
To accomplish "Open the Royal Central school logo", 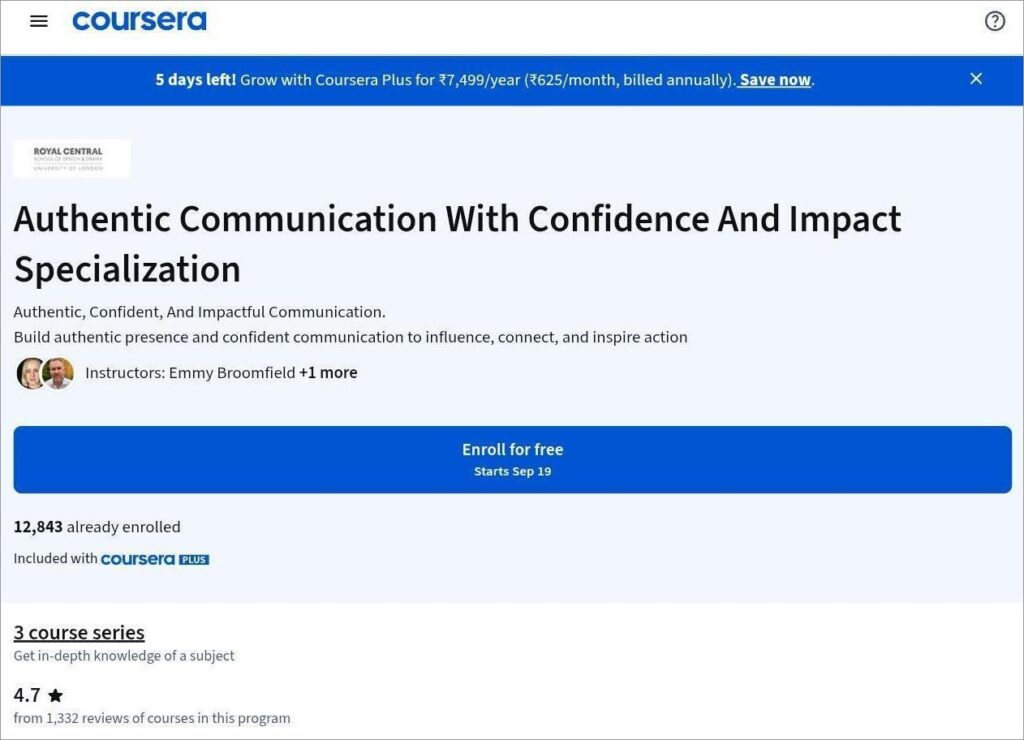I will pos(72,158).
